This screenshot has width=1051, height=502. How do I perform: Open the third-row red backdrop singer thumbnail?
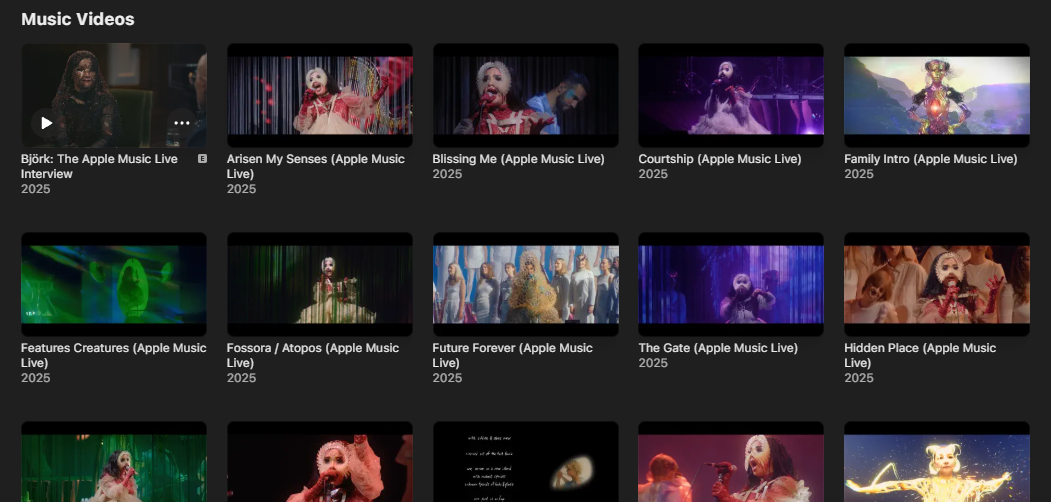click(x=320, y=462)
